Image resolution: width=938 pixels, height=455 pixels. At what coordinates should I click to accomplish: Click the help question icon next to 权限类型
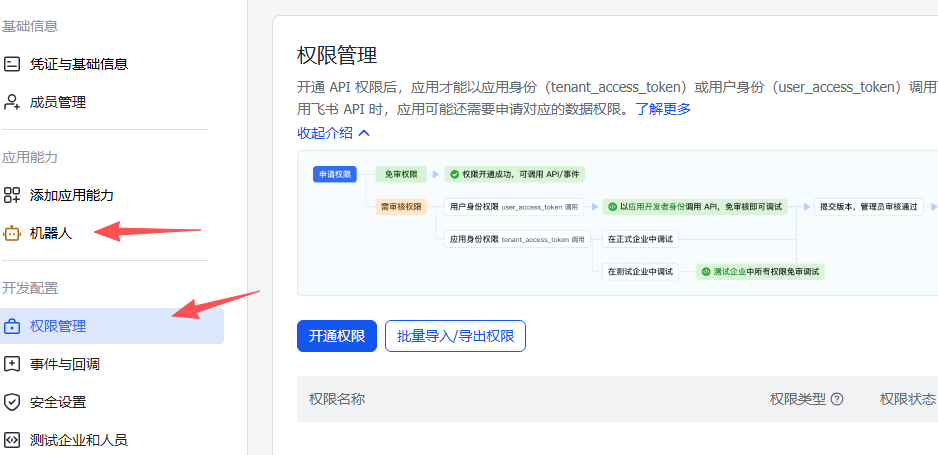pos(838,399)
